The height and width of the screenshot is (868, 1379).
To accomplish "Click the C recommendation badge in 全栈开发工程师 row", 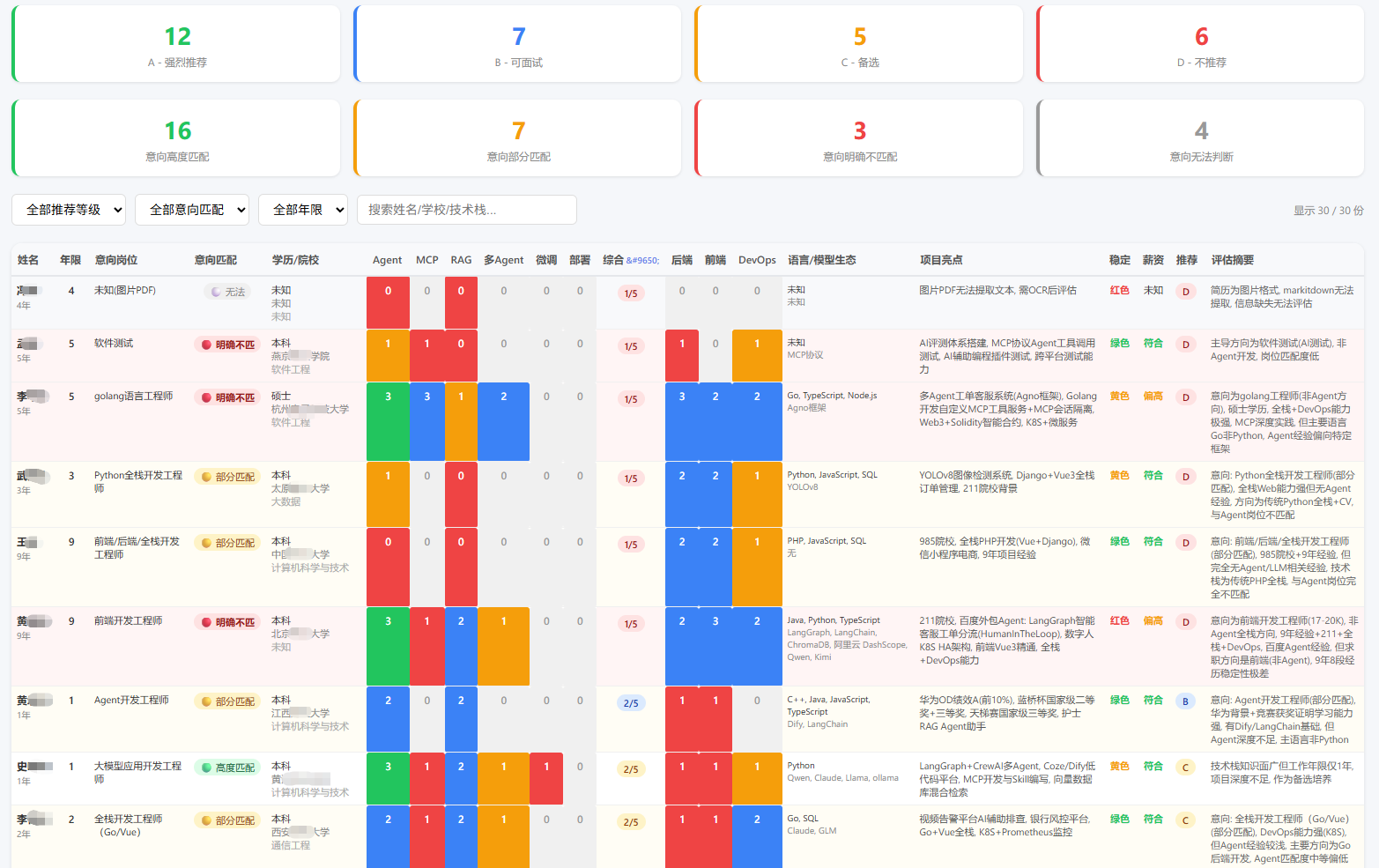I will [1185, 820].
